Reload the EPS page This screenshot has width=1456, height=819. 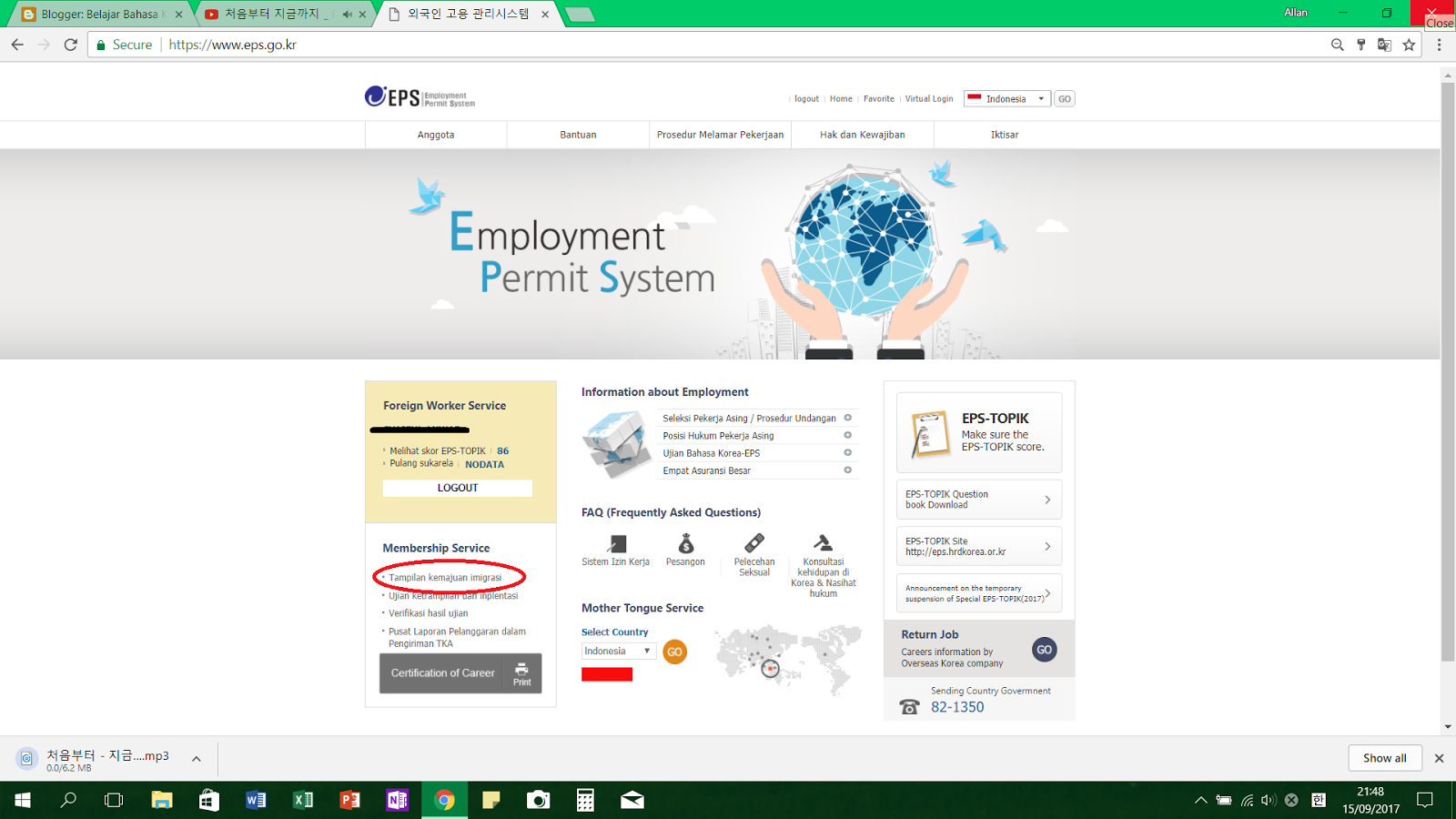click(70, 45)
